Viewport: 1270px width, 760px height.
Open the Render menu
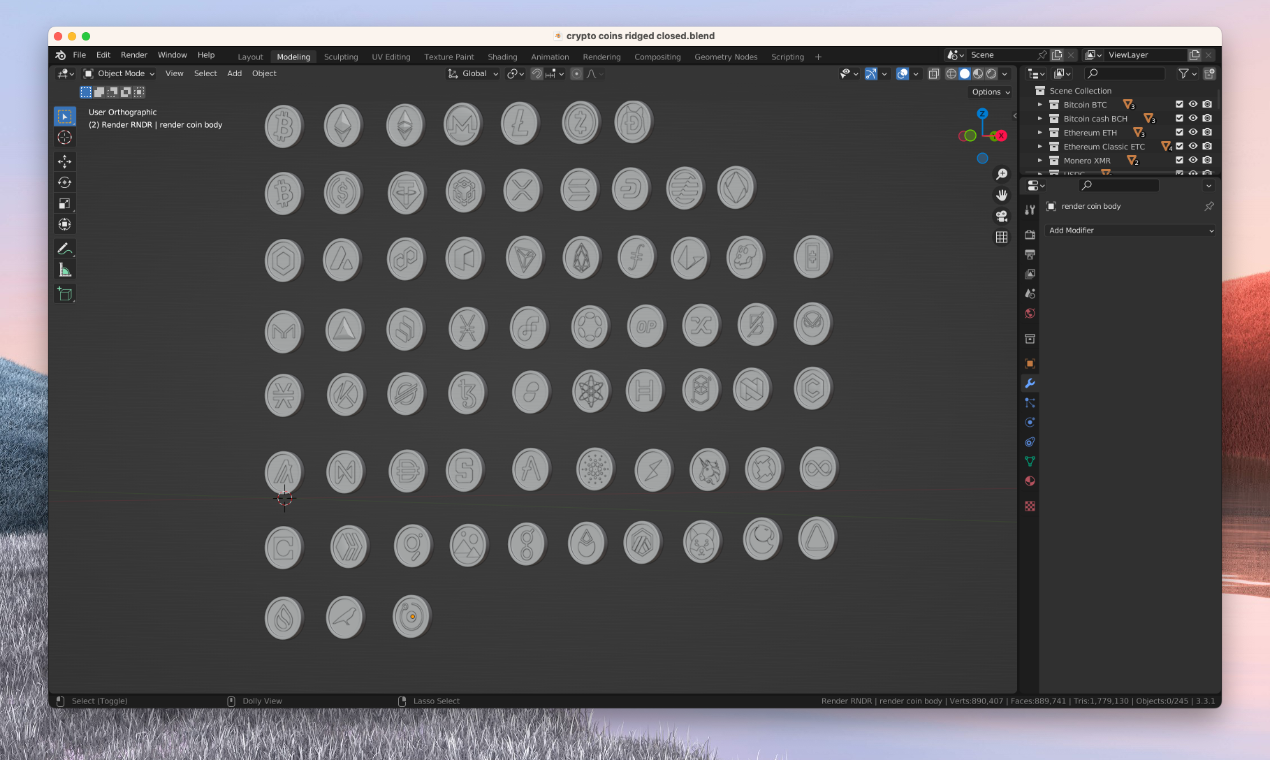pos(134,55)
